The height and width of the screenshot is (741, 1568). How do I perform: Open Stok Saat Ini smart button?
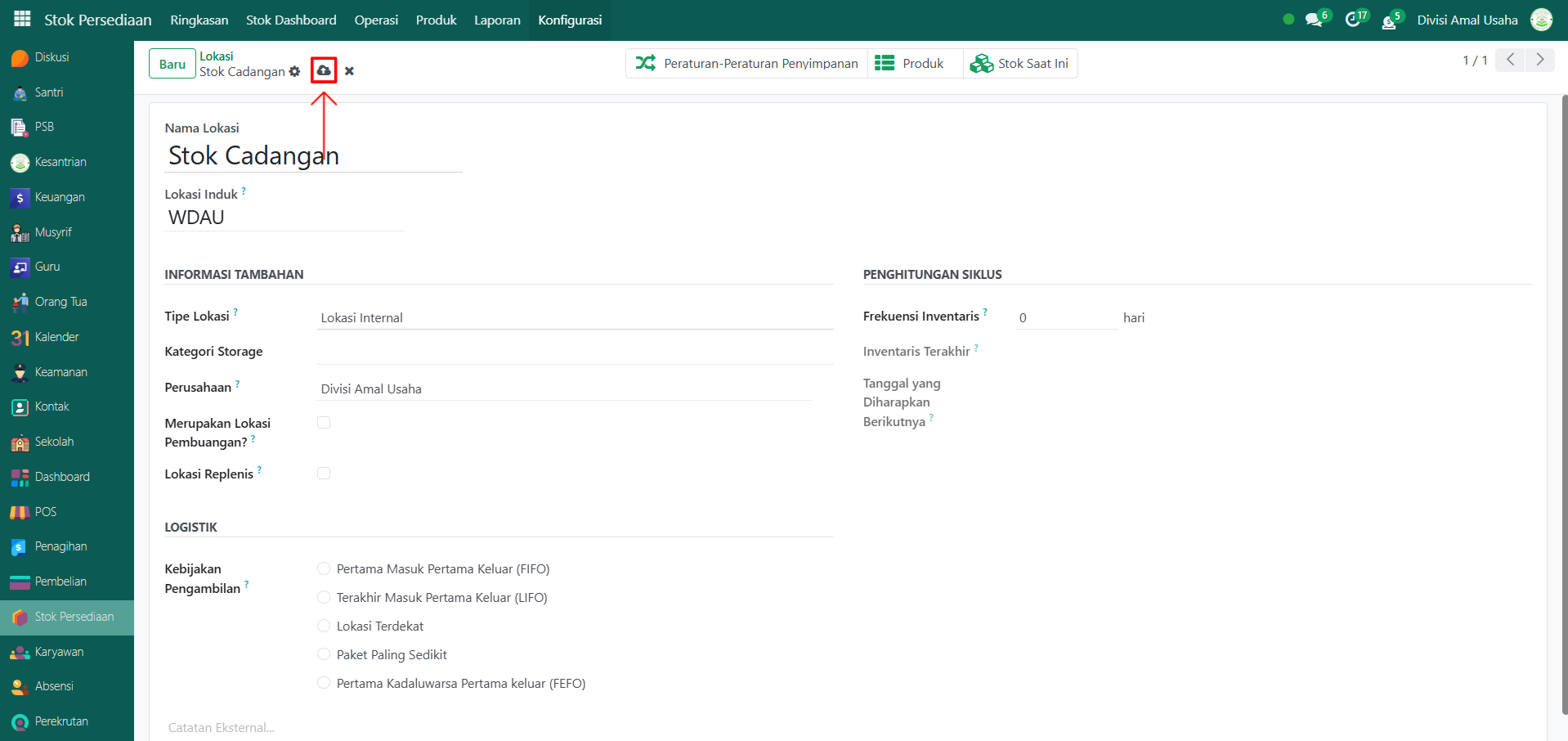pos(1019,64)
